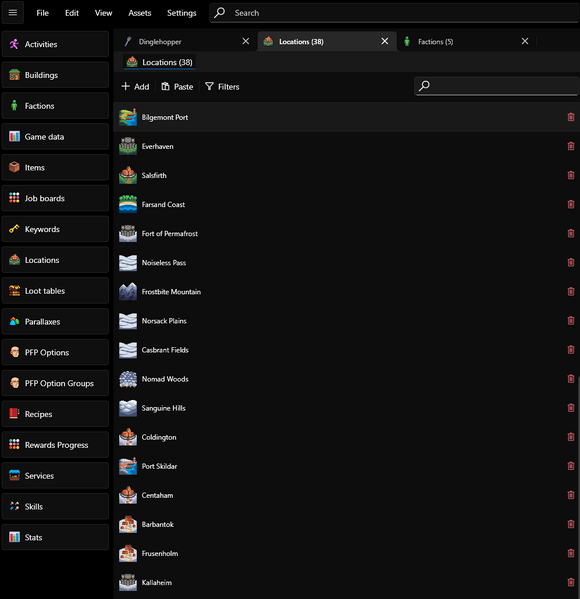
Task: Select the Barbantok location name
Action: click(157, 525)
